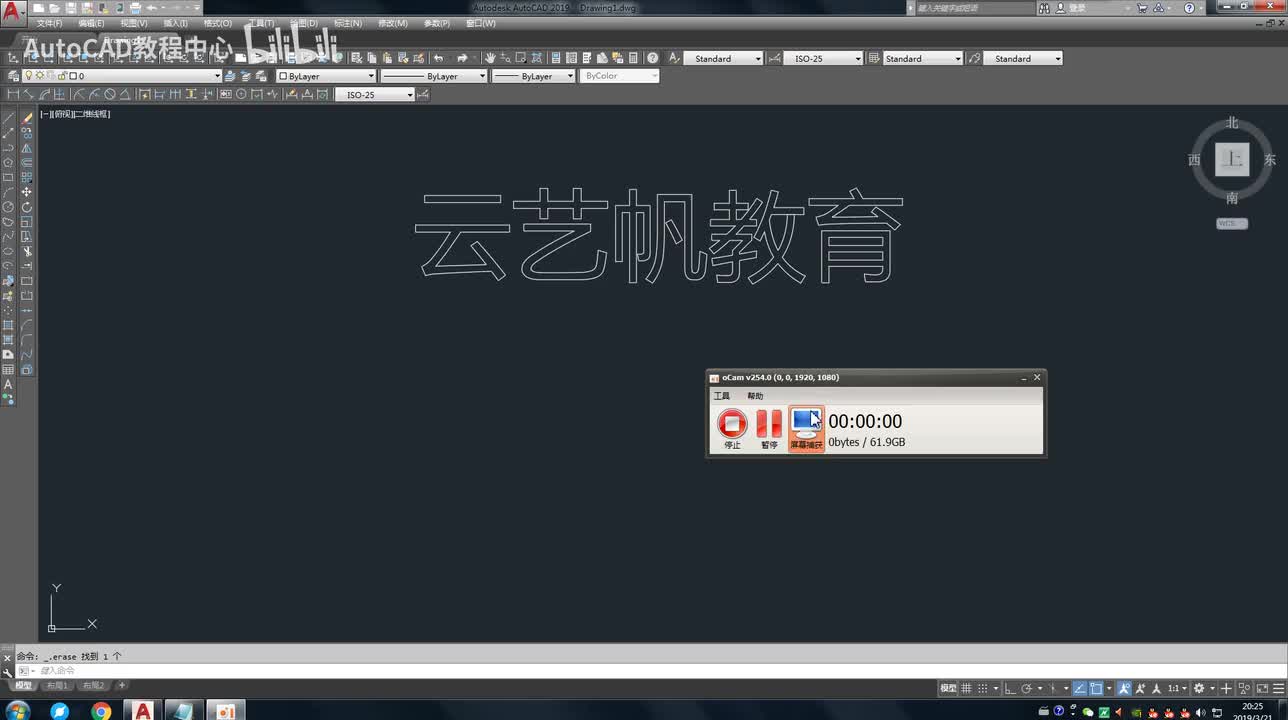Click the Redo arrow in standard toolbar

[x=462, y=58]
